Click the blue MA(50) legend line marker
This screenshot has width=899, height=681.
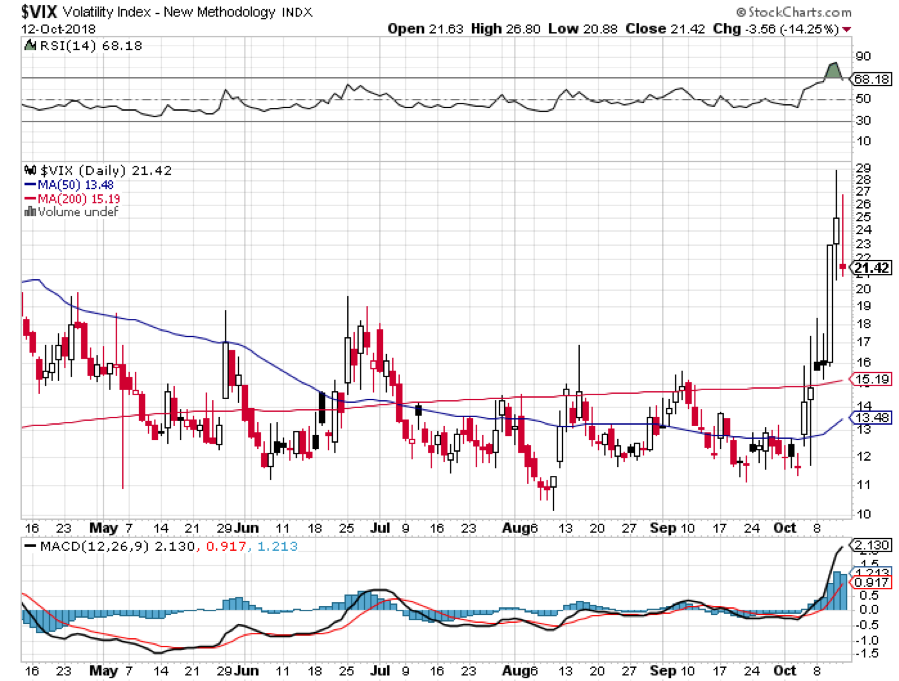pyautogui.click(x=27, y=184)
